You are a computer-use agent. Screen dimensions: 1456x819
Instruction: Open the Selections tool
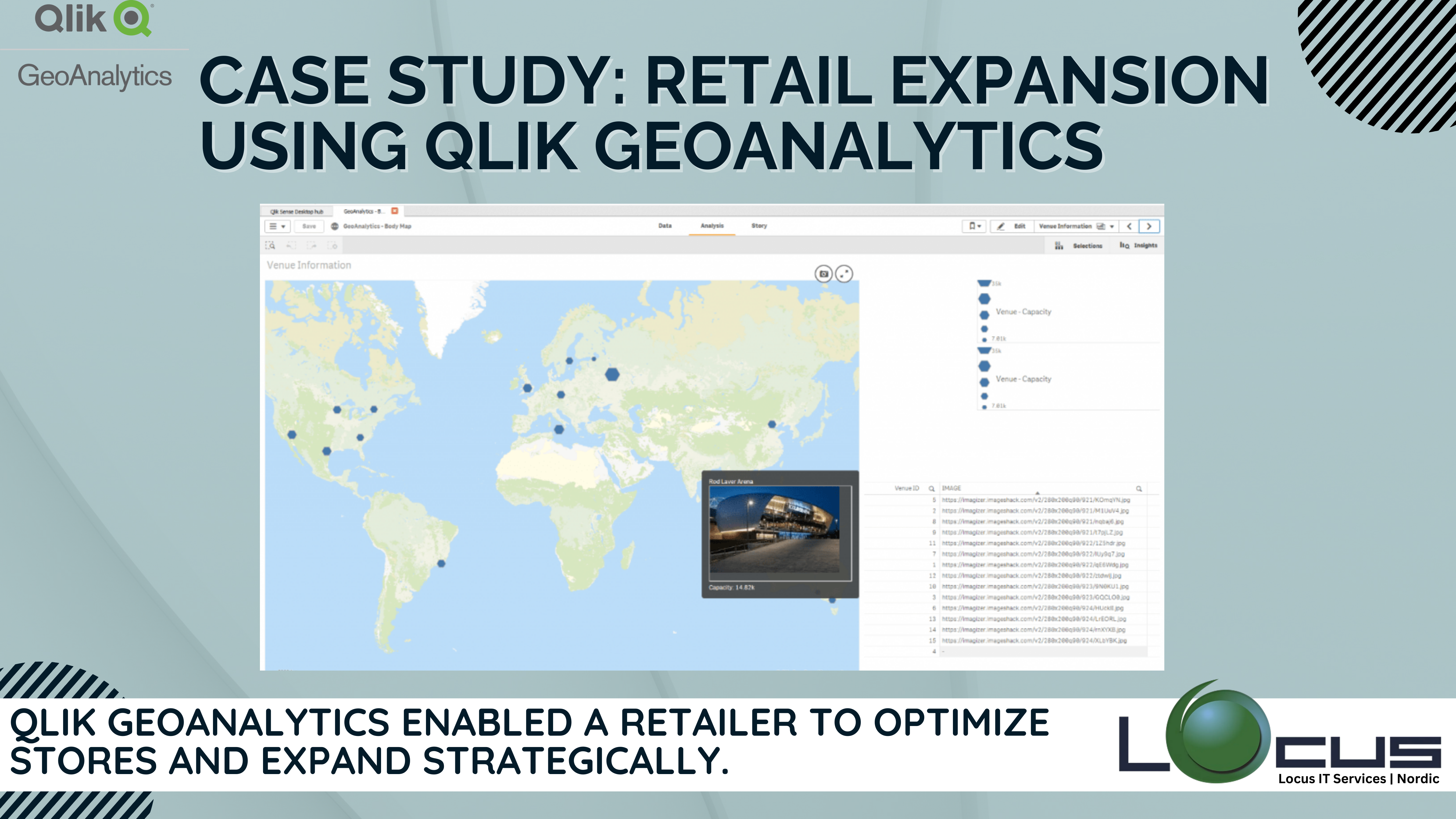(1079, 246)
